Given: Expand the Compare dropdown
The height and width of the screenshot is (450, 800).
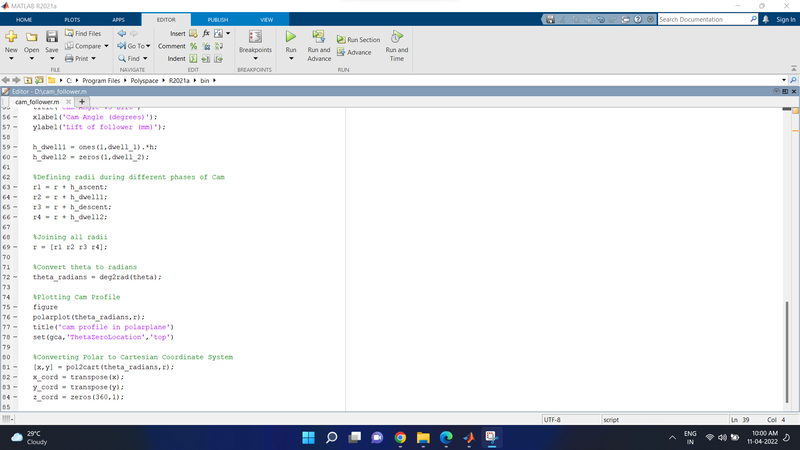Looking at the screenshot, I should tap(106, 46).
